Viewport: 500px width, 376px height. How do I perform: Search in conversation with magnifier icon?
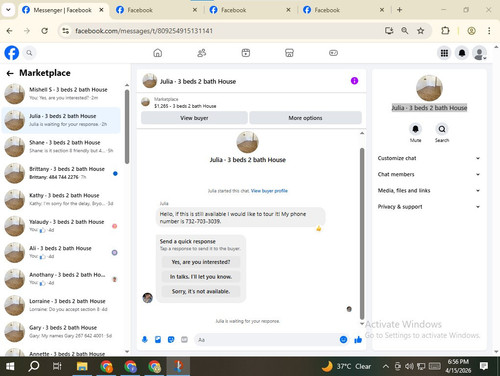pos(442,129)
